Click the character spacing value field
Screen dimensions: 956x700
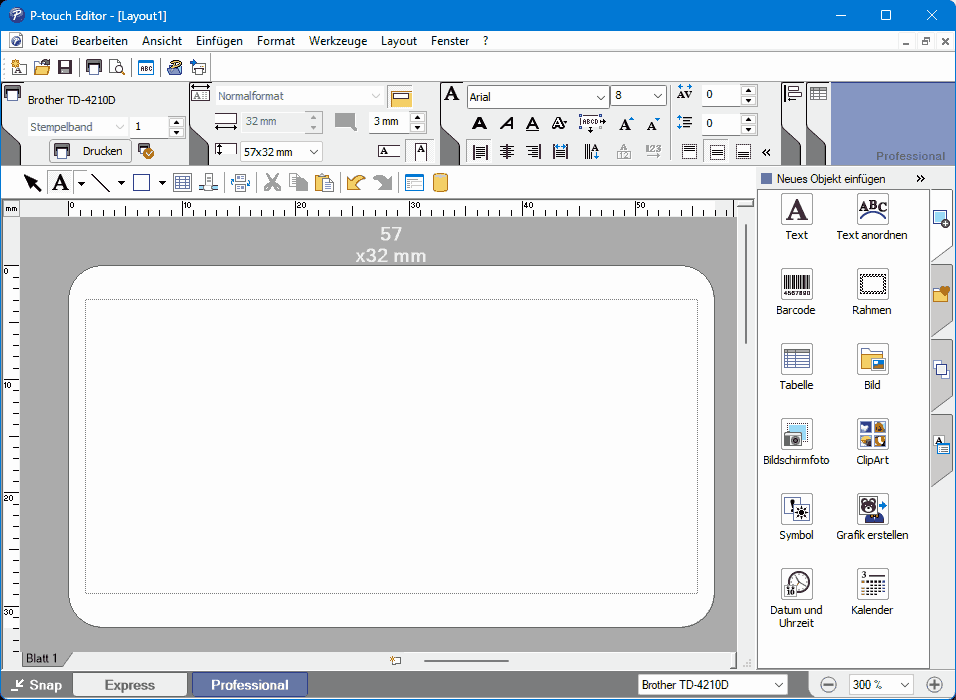coord(721,95)
